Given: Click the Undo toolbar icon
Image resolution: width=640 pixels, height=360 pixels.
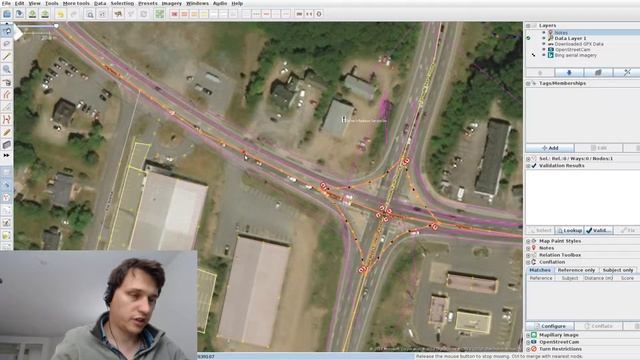Looking at the screenshot, I should pos(60,14).
